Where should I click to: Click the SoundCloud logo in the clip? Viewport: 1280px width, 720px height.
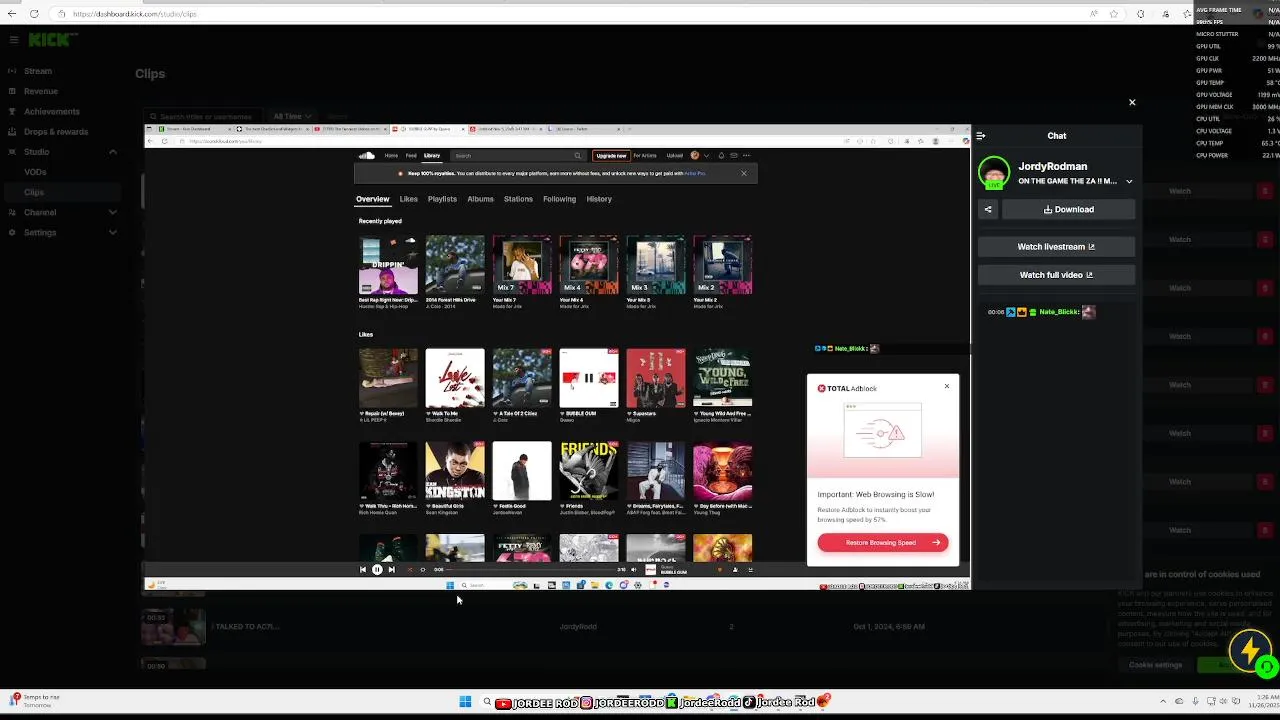tap(366, 155)
